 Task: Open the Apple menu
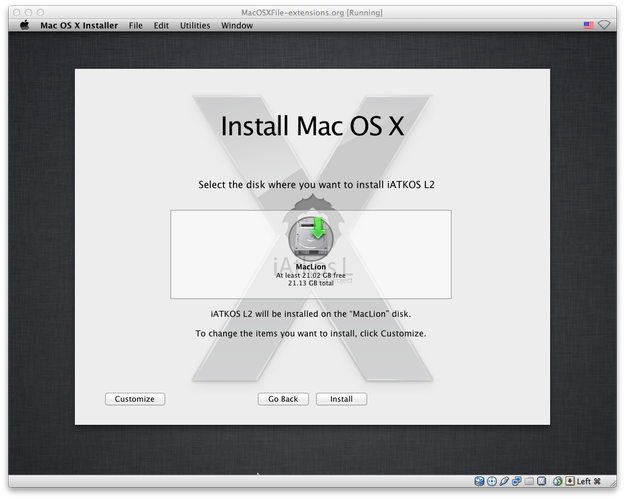pos(25,25)
